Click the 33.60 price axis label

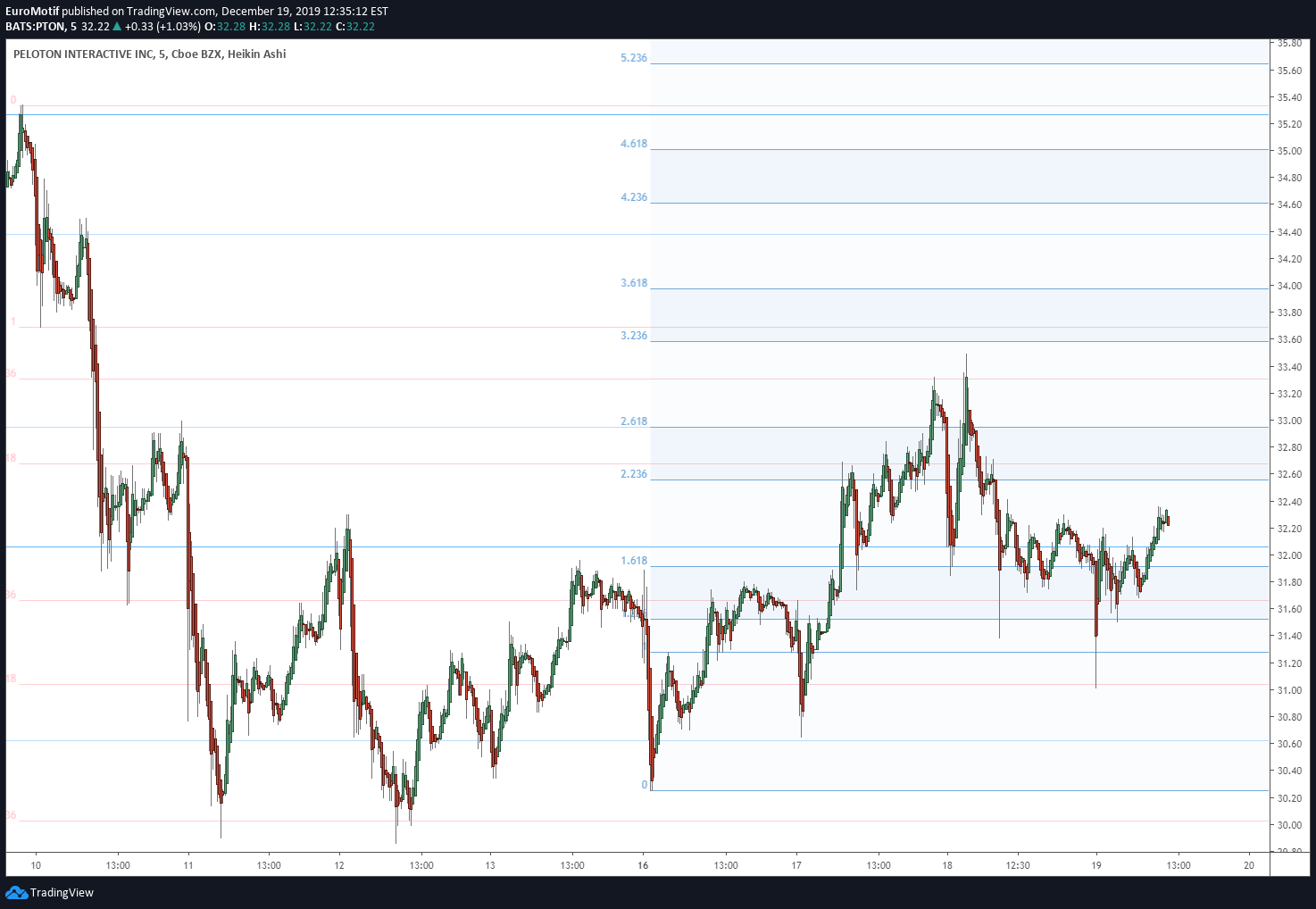coord(1289,339)
